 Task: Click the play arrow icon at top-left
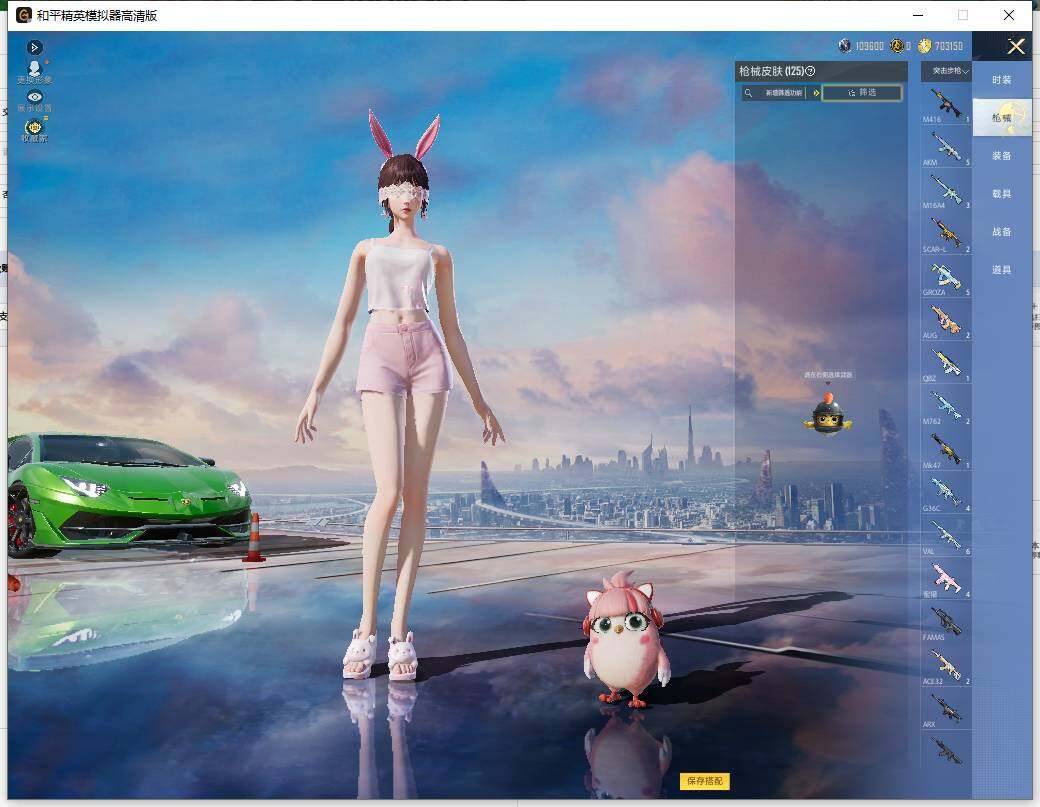tap(34, 47)
